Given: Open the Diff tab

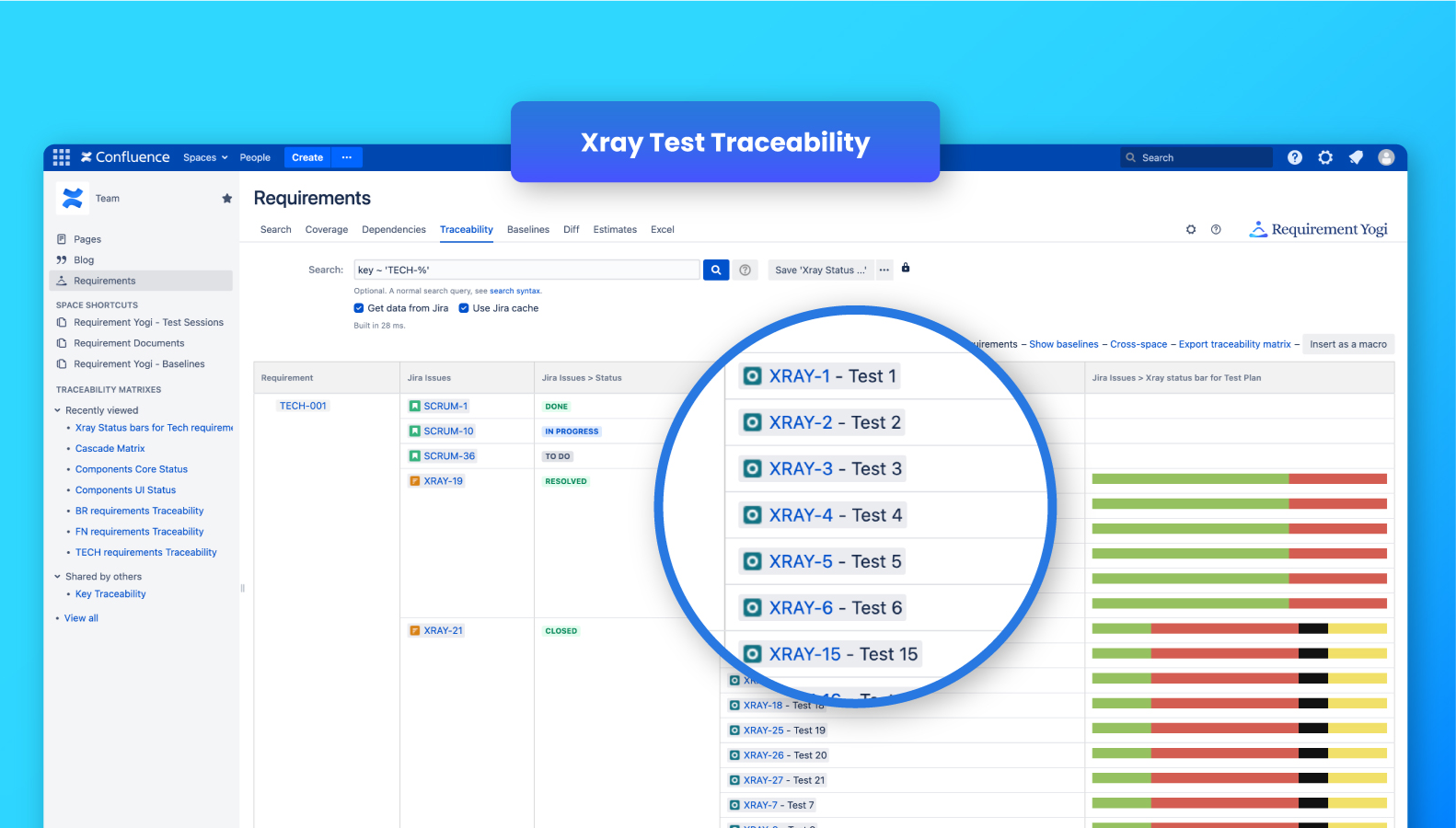Looking at the screenshot, I should (572, 230).
